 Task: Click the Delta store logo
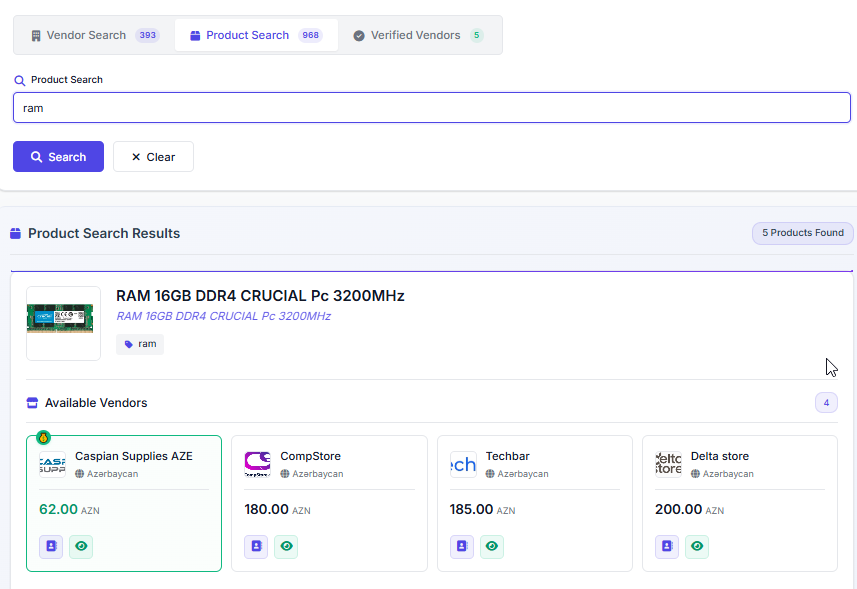click(x=668, y=464)
